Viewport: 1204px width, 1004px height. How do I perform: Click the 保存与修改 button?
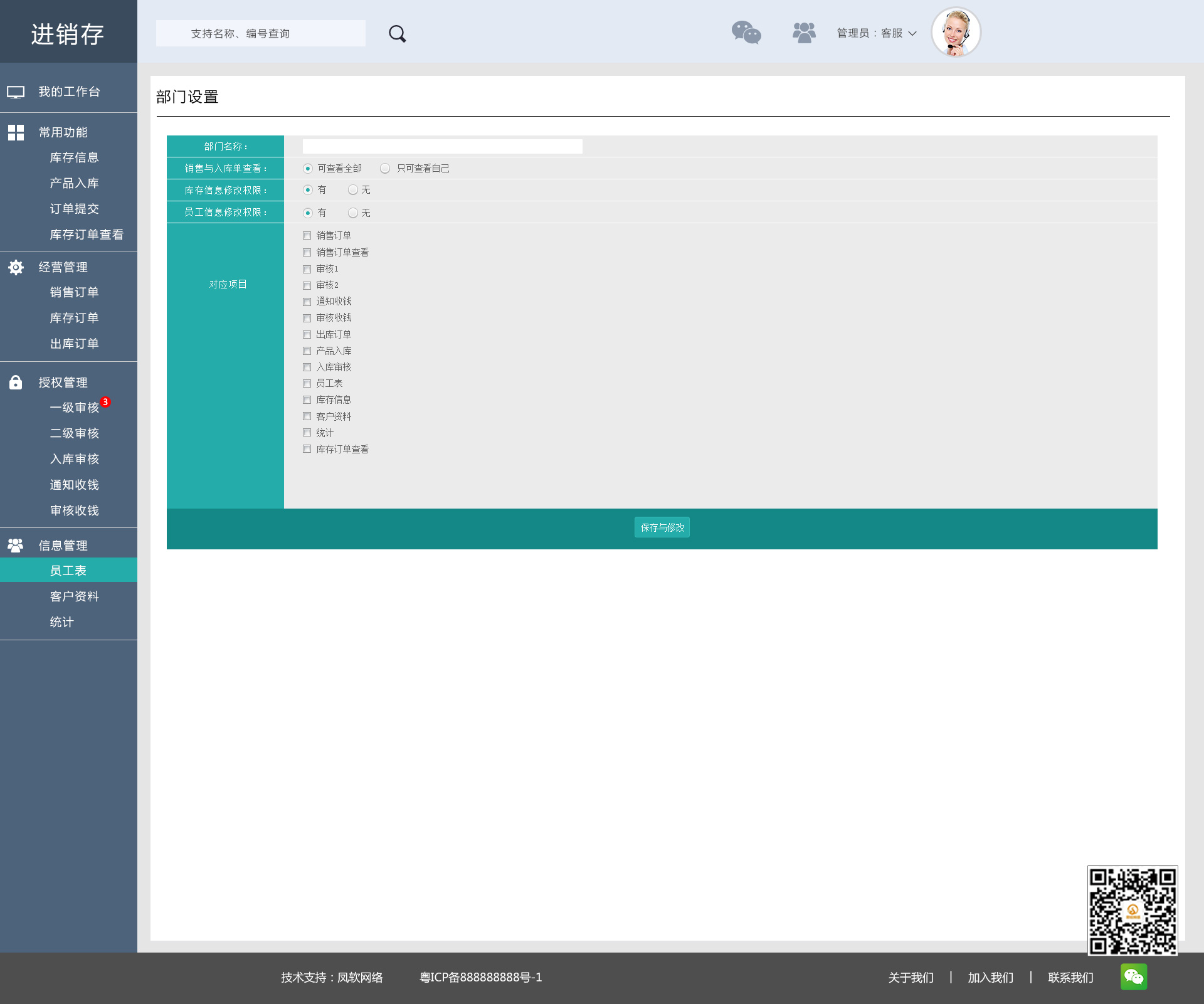[x=662, y=528]
